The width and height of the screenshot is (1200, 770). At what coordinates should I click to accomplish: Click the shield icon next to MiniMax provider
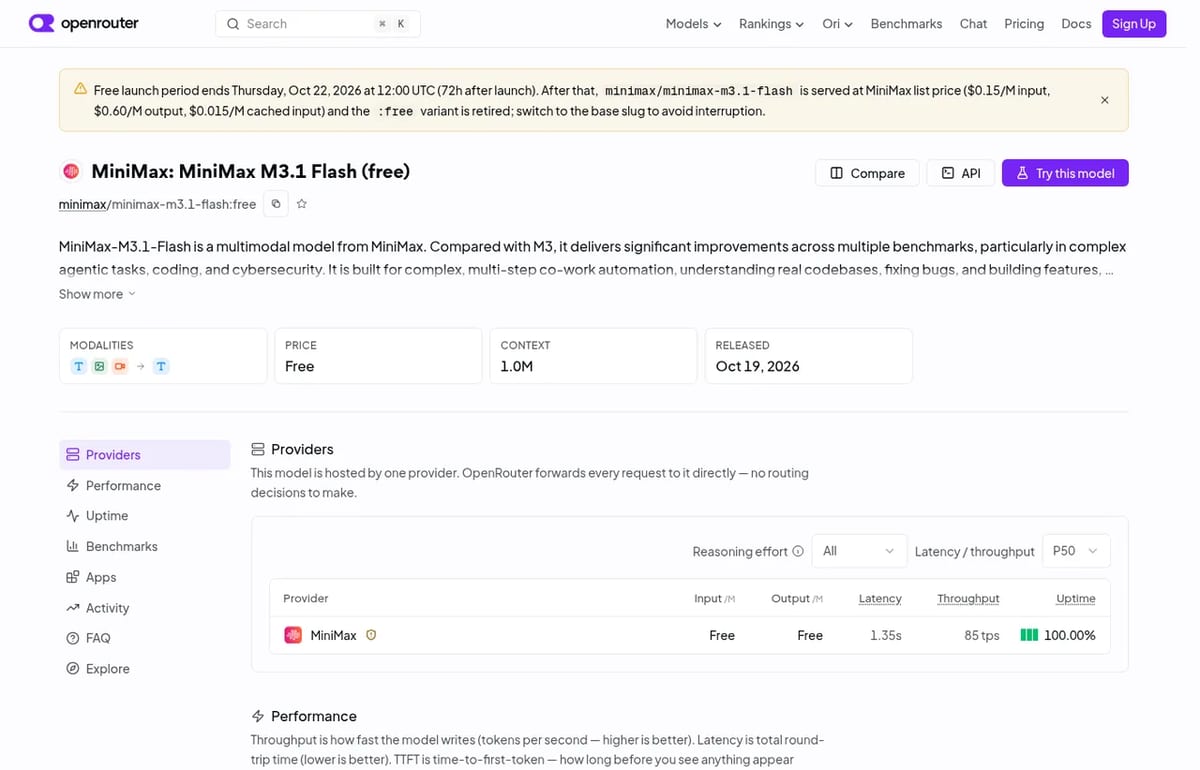click(x=371, y=635)
